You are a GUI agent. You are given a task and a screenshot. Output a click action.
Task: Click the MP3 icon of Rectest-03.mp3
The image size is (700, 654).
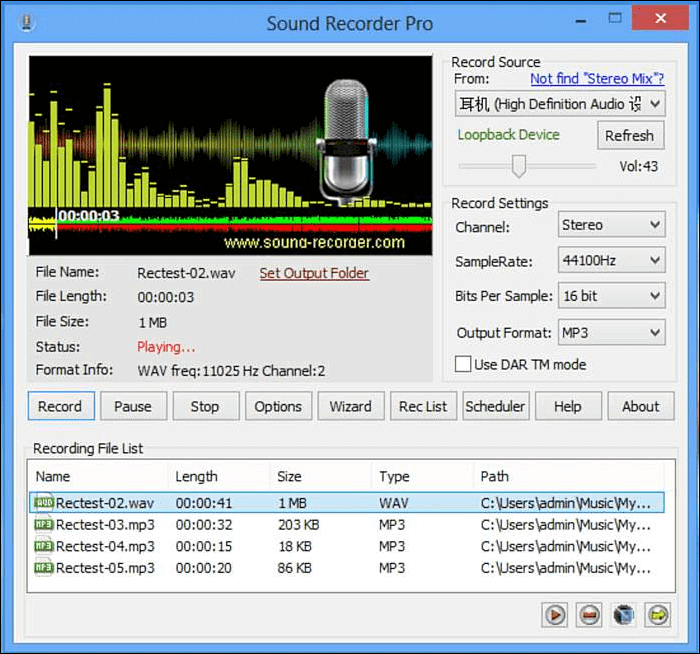44,525
